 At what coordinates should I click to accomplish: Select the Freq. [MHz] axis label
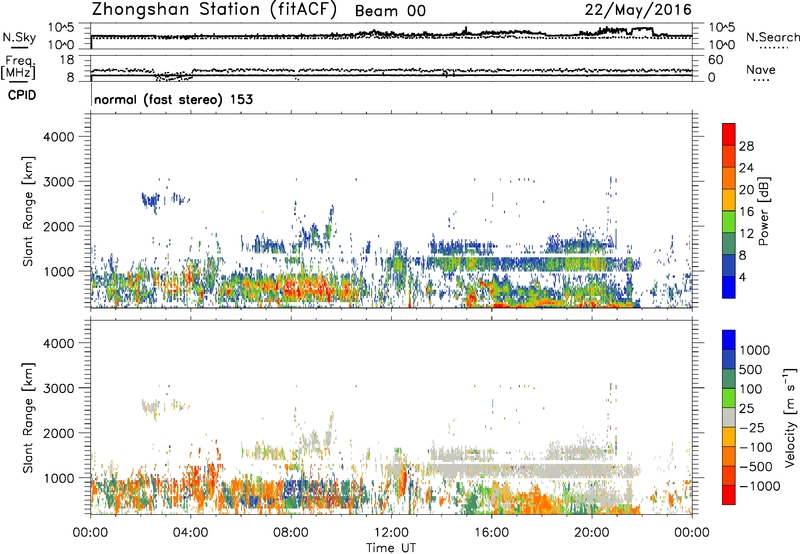coord(19,67)
